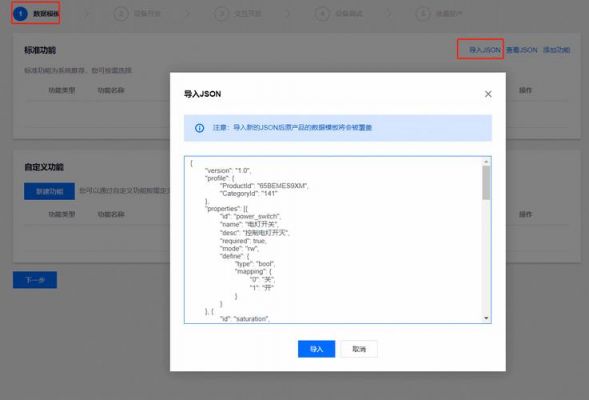The height and width of the screenshot is (400, 589).
Task: Click the 查看JSON link in the background page
Action: click(x=521, y=50)
